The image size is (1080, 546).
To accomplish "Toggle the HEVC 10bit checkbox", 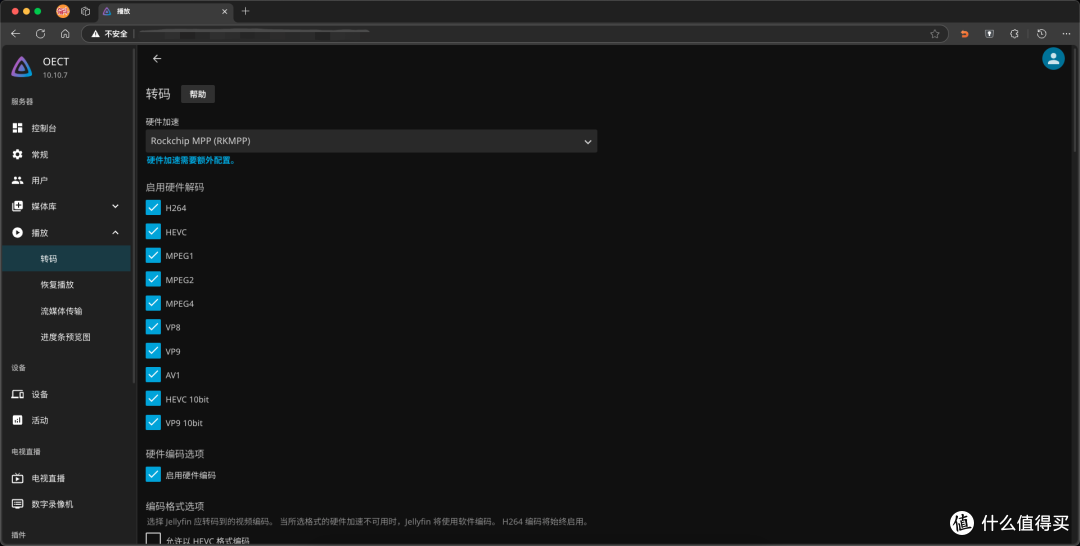I will point(153,399).
